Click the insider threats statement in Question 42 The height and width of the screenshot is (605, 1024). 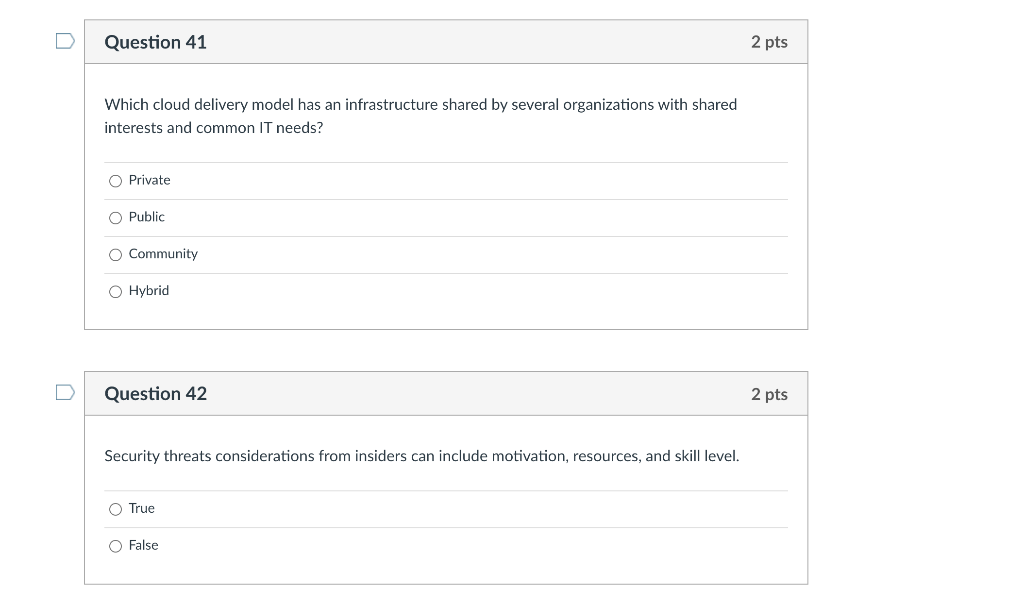point(422,456)
